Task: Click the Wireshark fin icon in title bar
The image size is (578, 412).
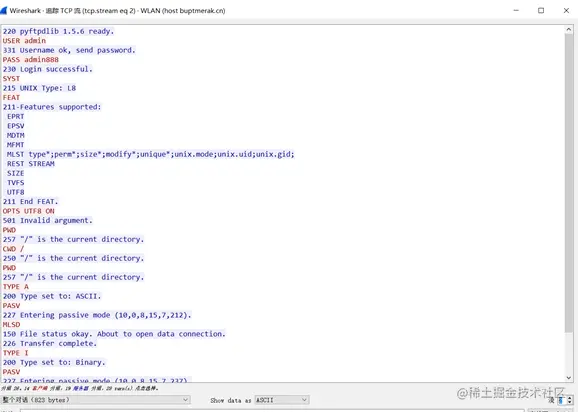Action: pyautogui.click(x=3, y=10)
